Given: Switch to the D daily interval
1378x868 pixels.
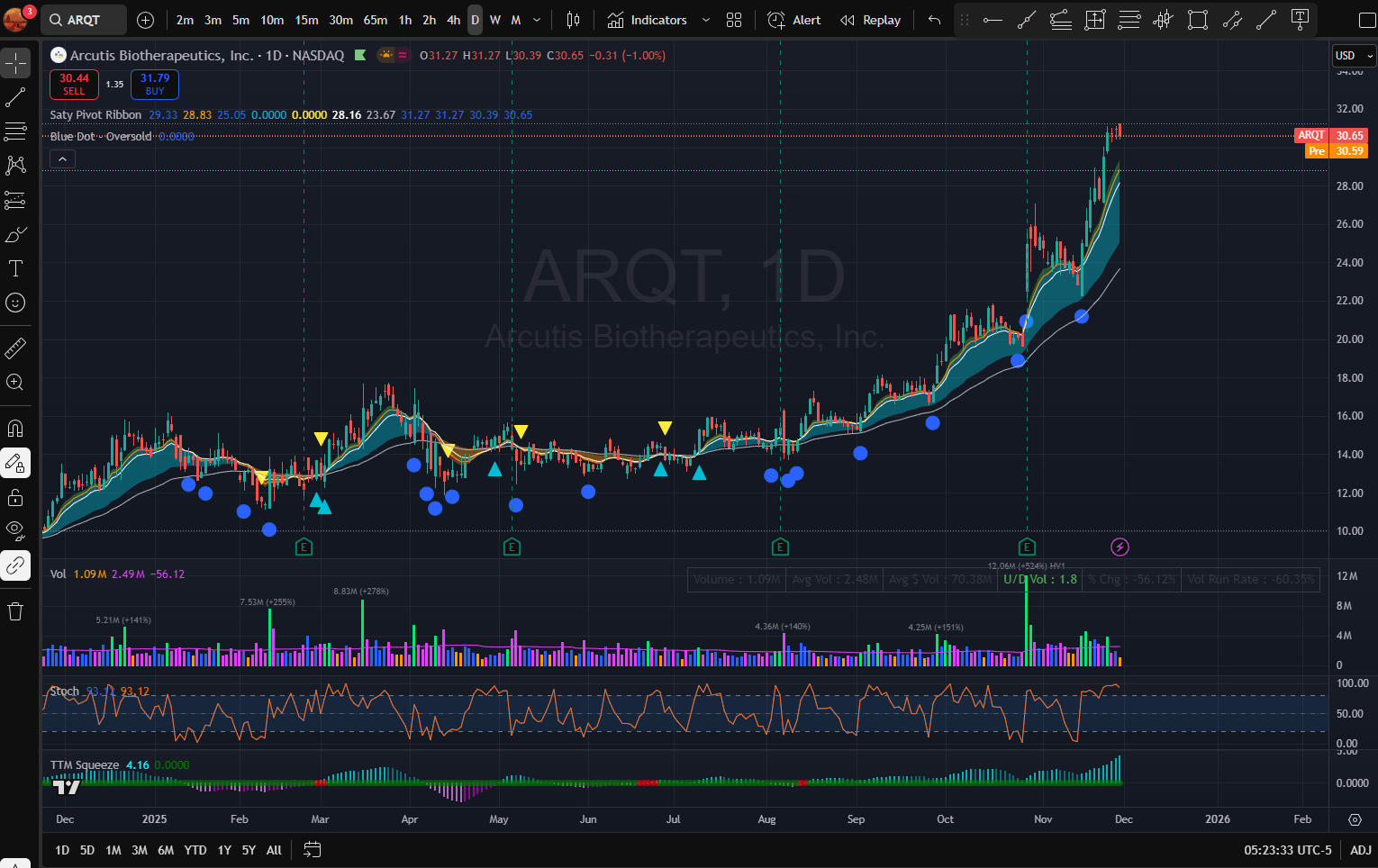Looking at the screenshot, I should click(x=475, y=20).
